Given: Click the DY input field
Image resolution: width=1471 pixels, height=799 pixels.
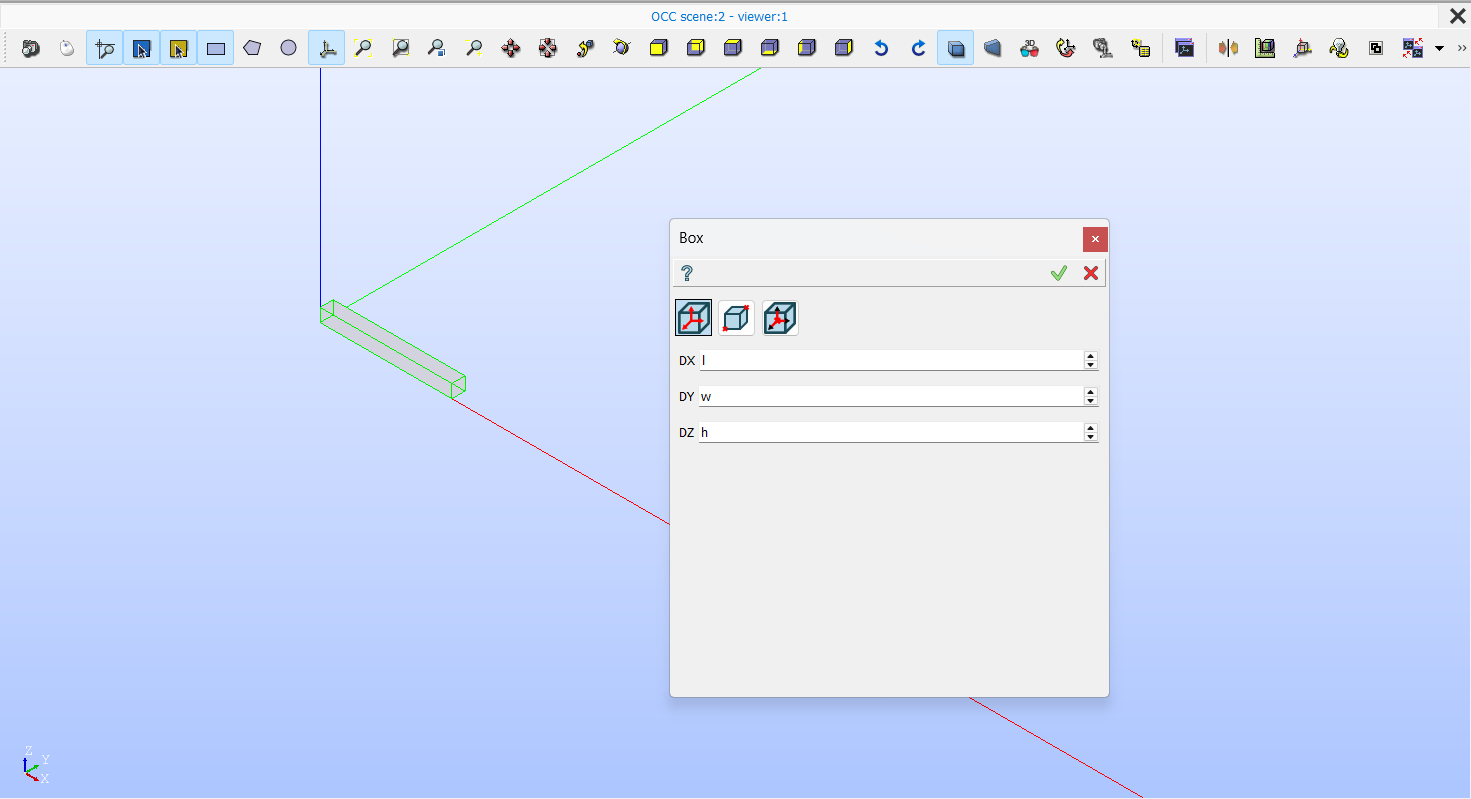Looking at the screenshot, I should click(890, 396).
